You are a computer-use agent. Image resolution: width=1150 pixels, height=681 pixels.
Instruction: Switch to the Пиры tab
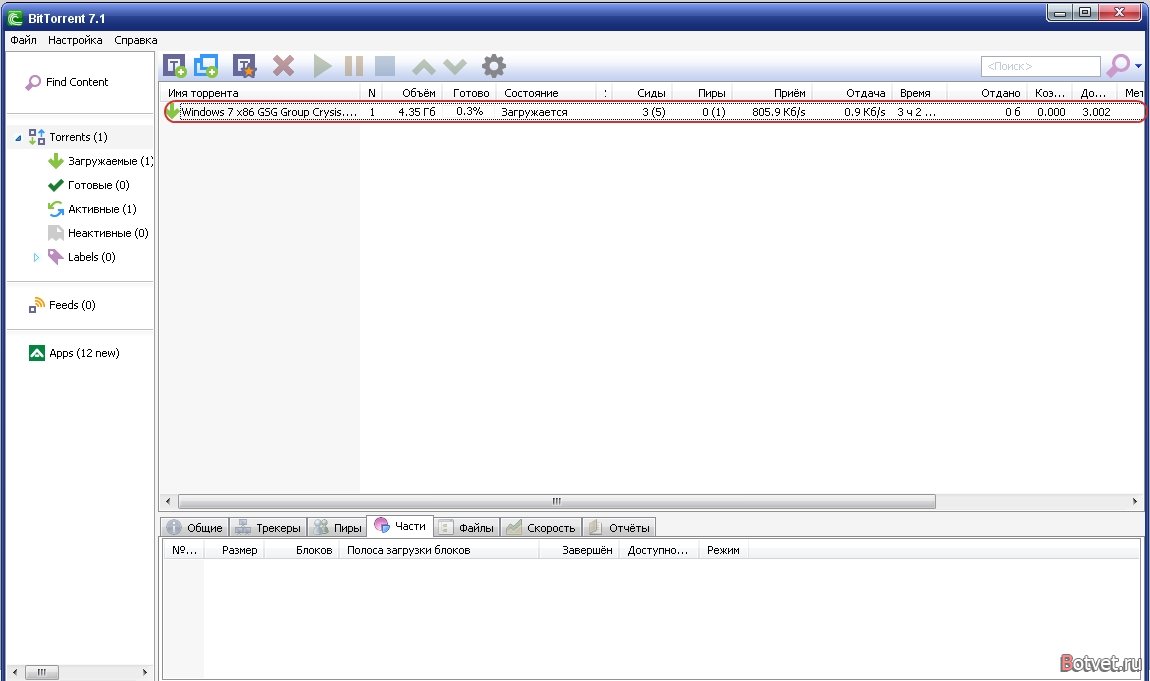[337, 528]
